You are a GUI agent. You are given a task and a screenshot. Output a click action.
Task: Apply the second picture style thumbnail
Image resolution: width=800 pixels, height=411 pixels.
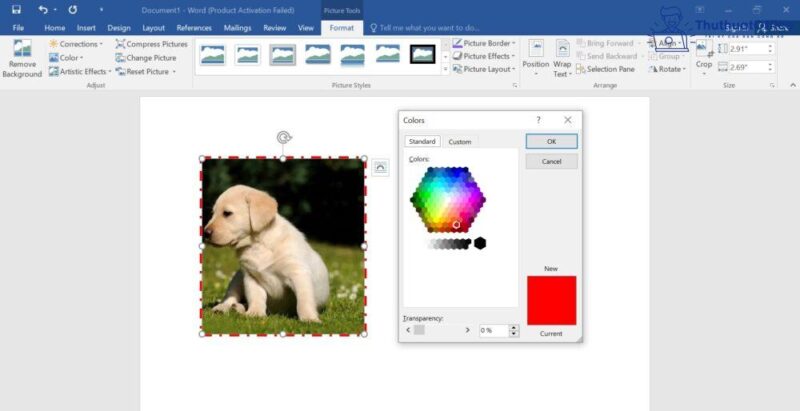click(x=247, y=54)
